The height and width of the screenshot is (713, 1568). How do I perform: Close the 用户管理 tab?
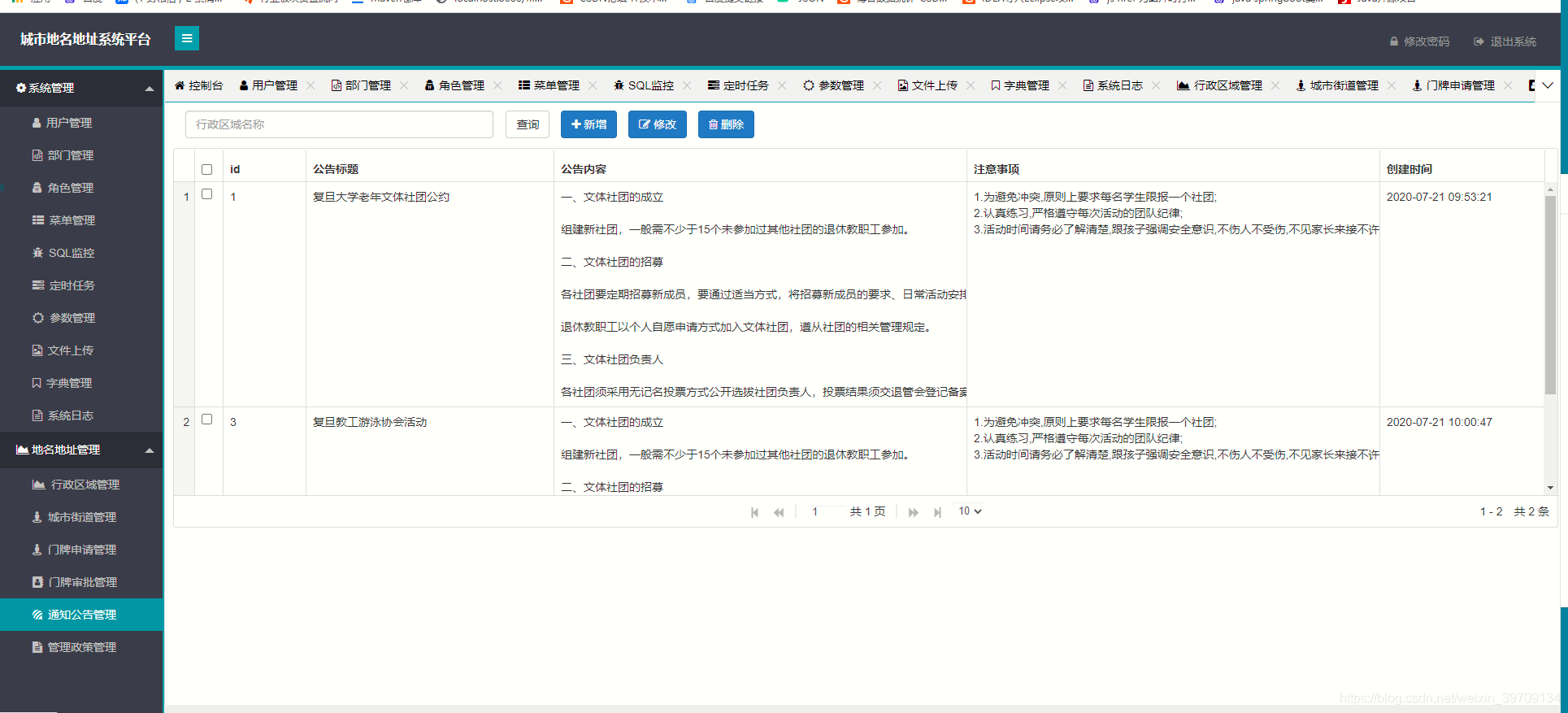(x=311, y=85)
